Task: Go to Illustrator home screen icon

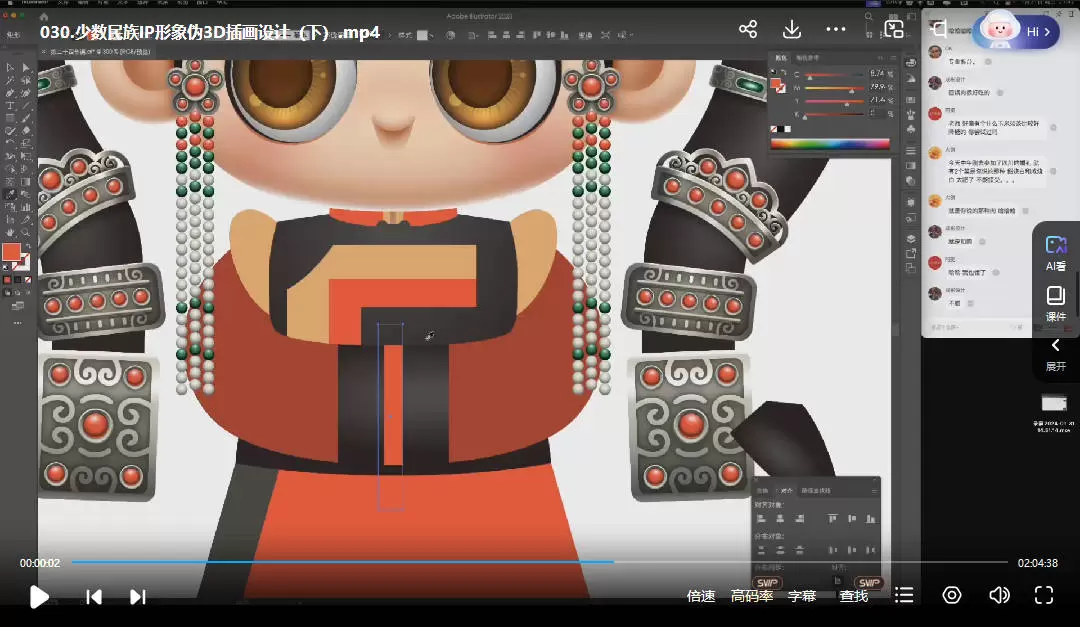Action: (x=43, y=16)
